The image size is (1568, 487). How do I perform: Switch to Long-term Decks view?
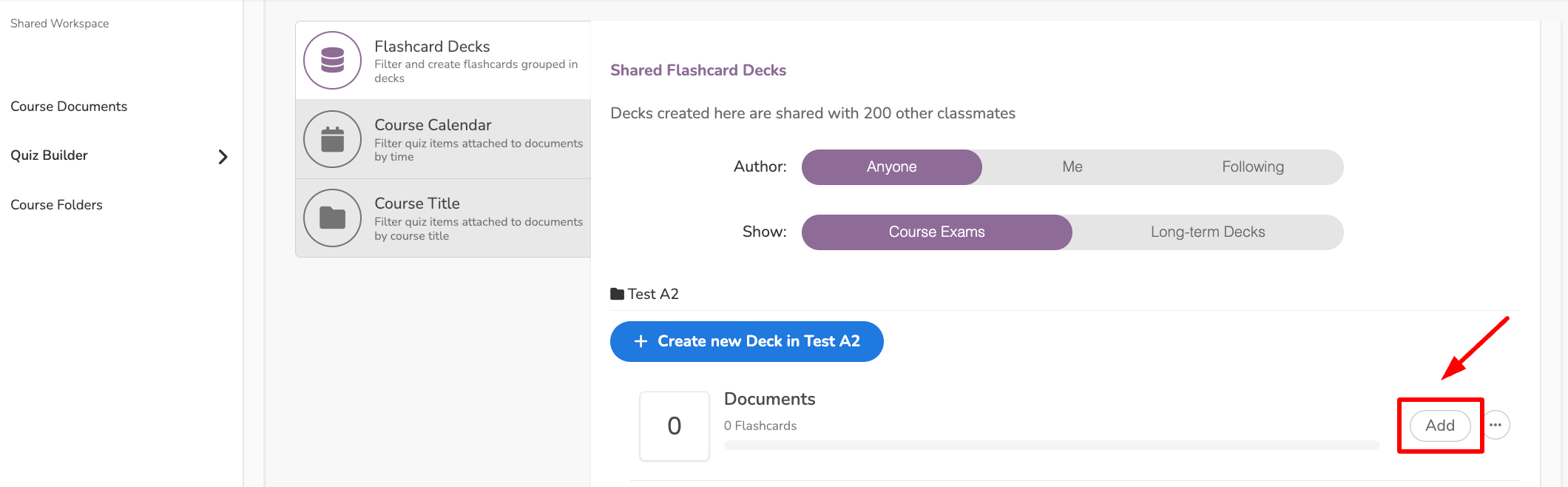1207,232
